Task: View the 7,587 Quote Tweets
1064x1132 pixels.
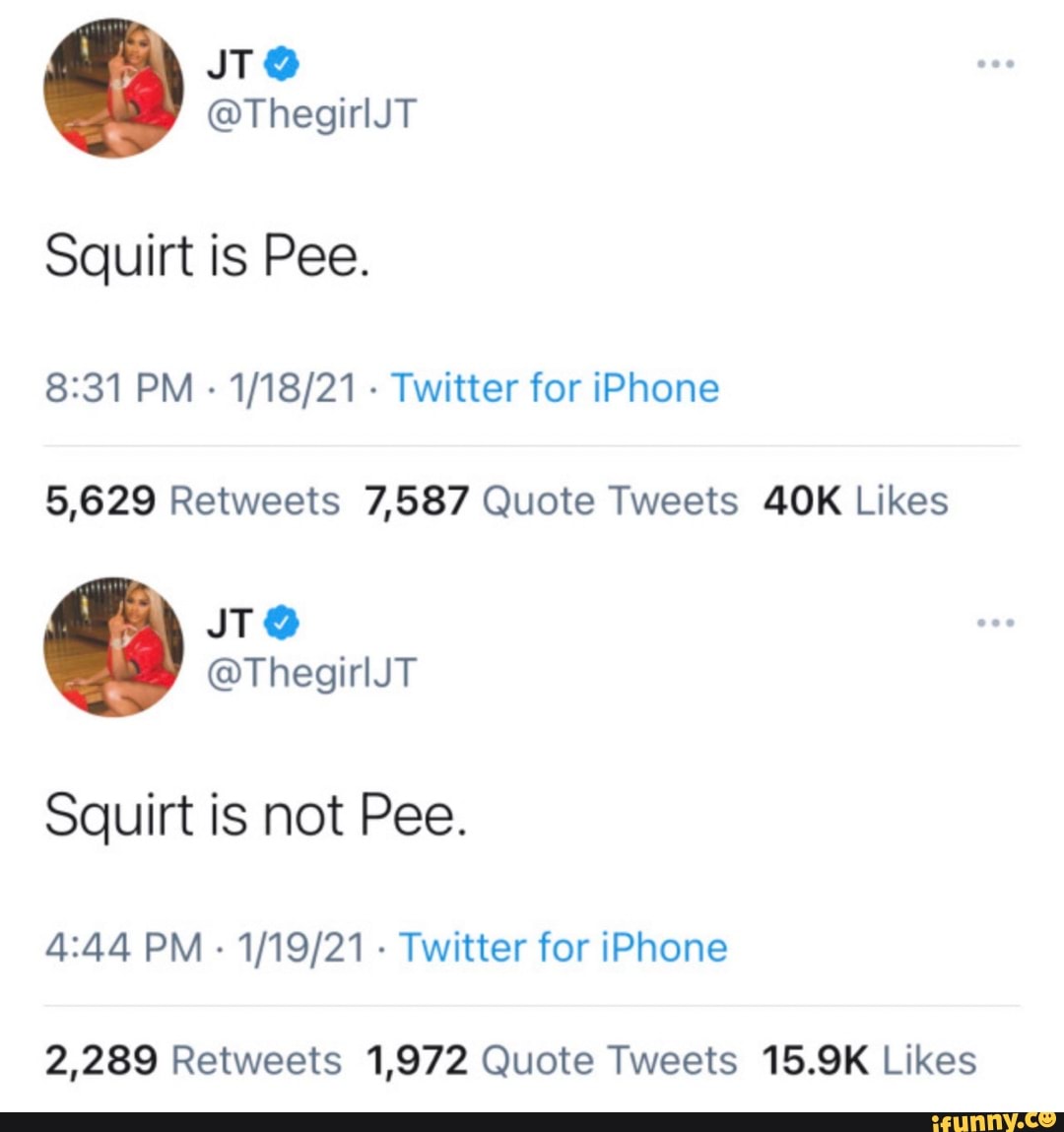Action: pyautogui.click(x=551, y=501)
